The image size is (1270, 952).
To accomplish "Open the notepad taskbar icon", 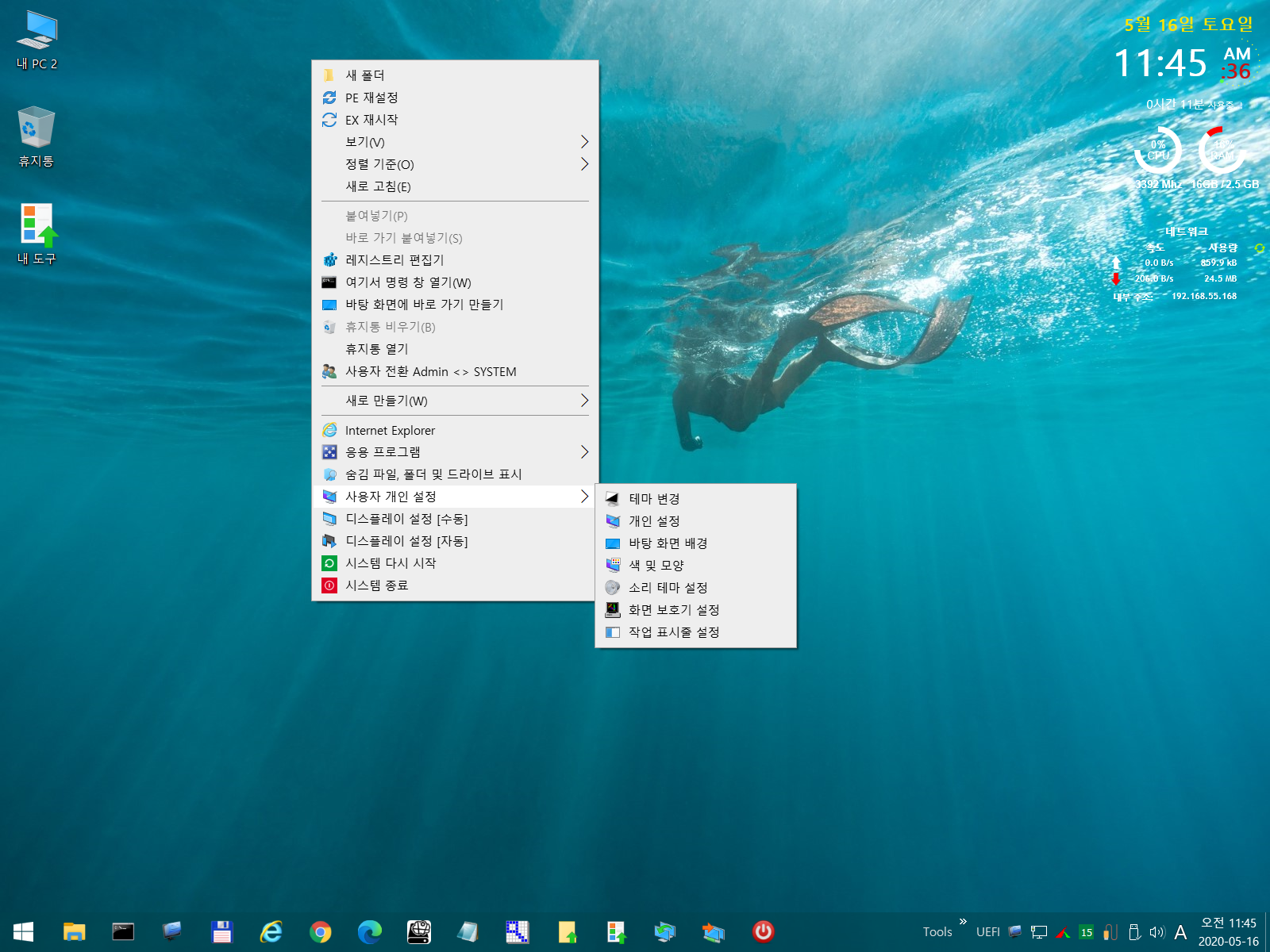I will pyautogui.click(x=468, y=931).
